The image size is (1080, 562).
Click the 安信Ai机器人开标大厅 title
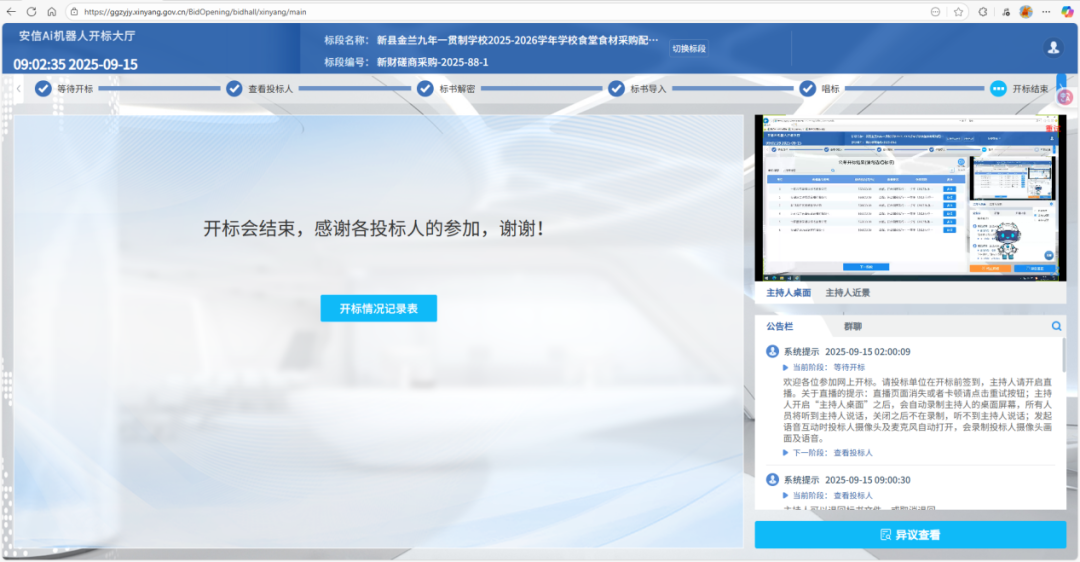(77, 36)
